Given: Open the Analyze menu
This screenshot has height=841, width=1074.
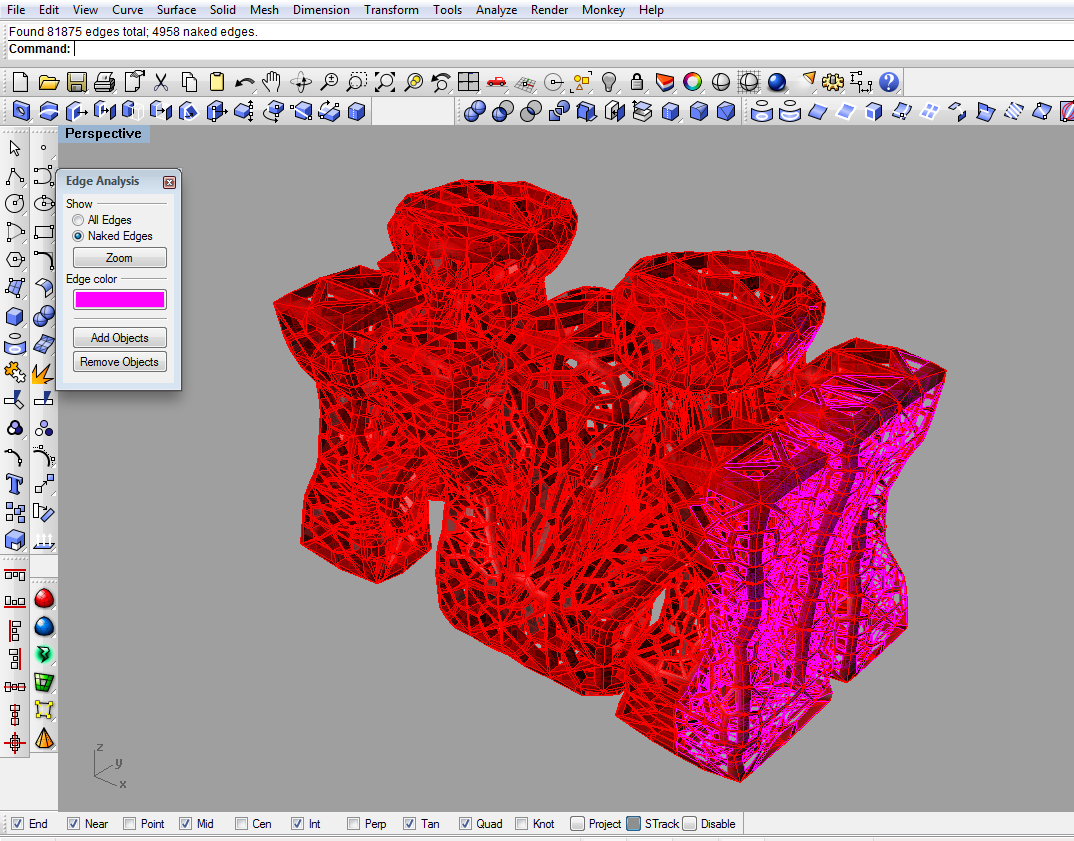Looking at the screenshot, I should (x=496, y=10).
